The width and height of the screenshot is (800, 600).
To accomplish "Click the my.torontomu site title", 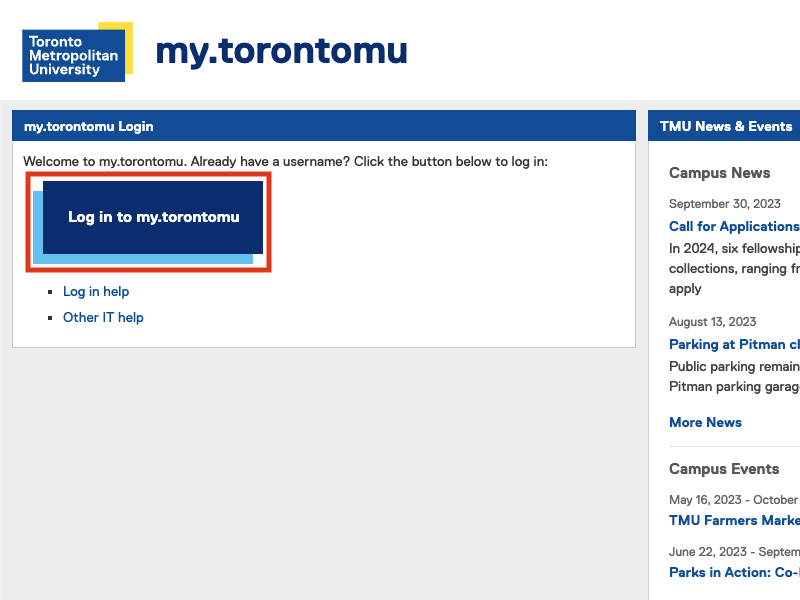I will (281, 52).
